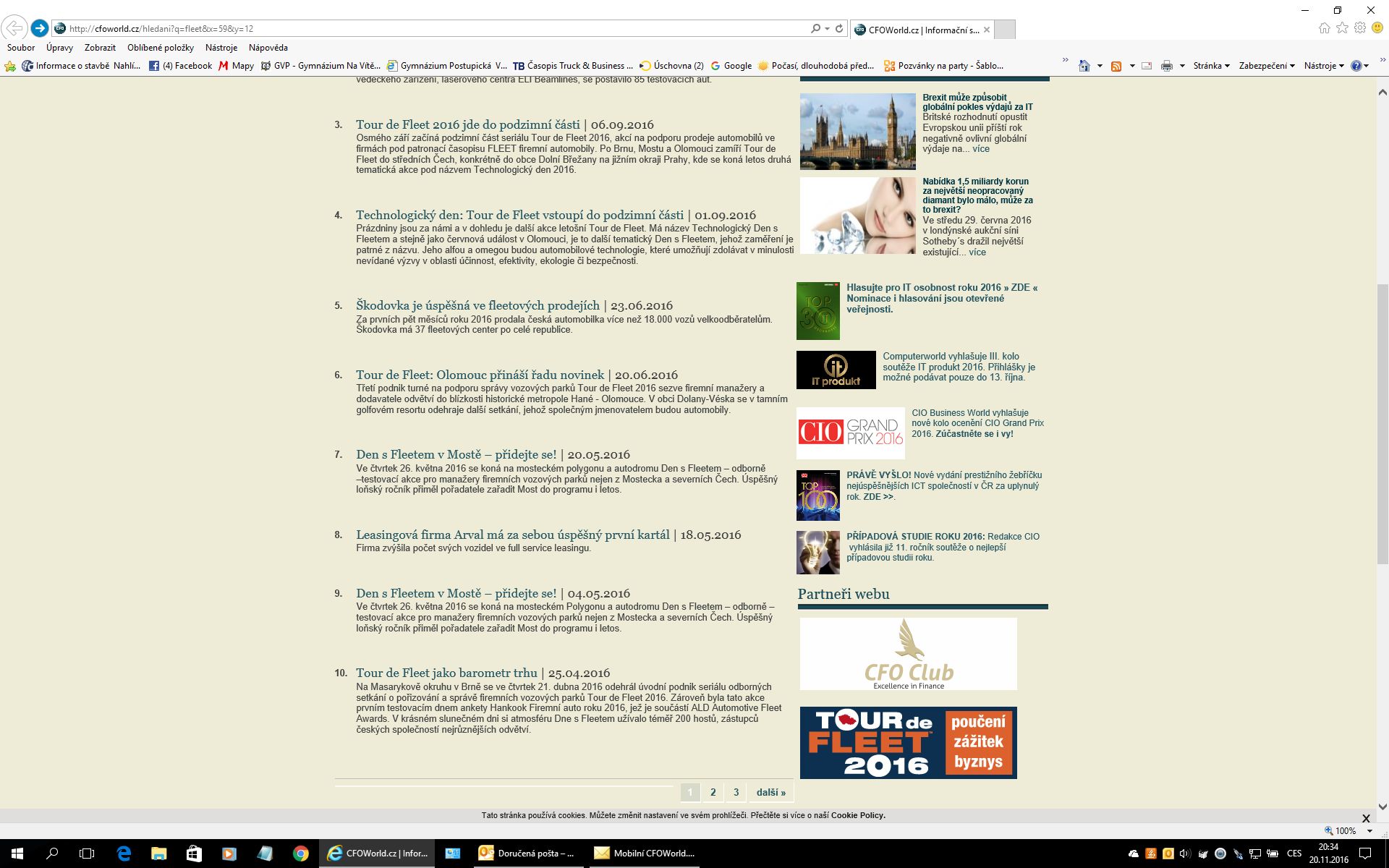Click the volume speaker icon in the system tray

click(1184, 854)
